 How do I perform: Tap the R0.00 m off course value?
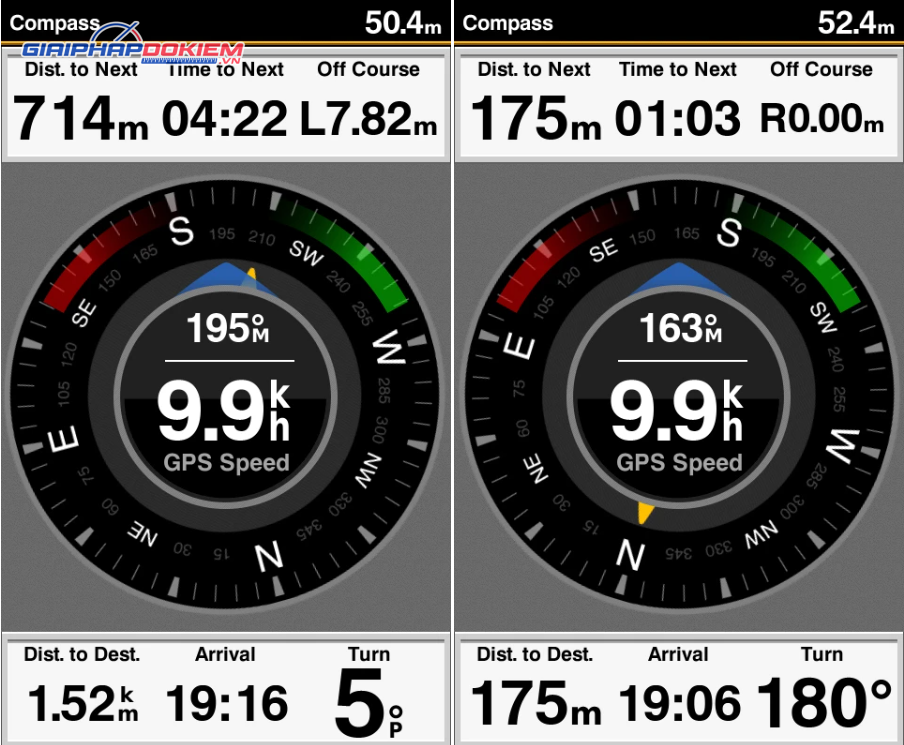822,119
